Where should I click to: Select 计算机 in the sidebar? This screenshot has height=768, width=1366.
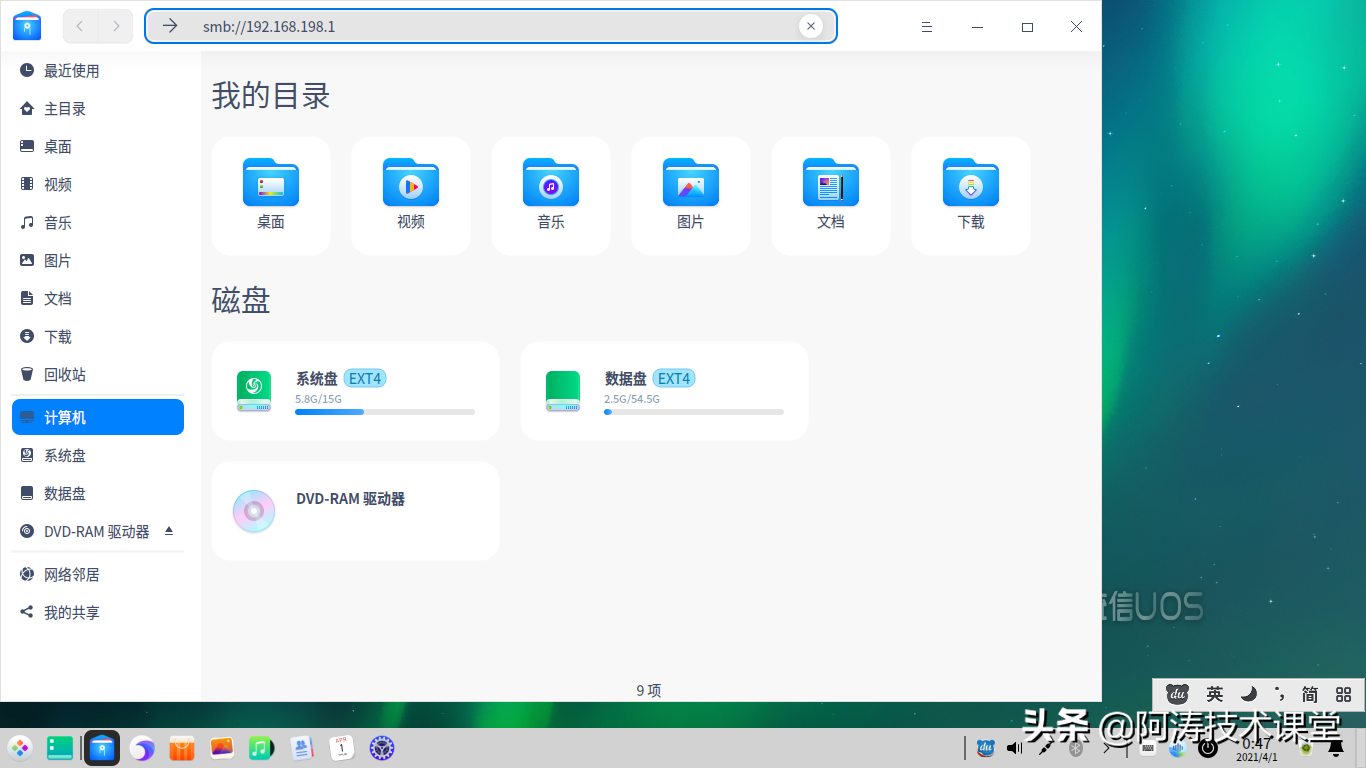[97, 417]
